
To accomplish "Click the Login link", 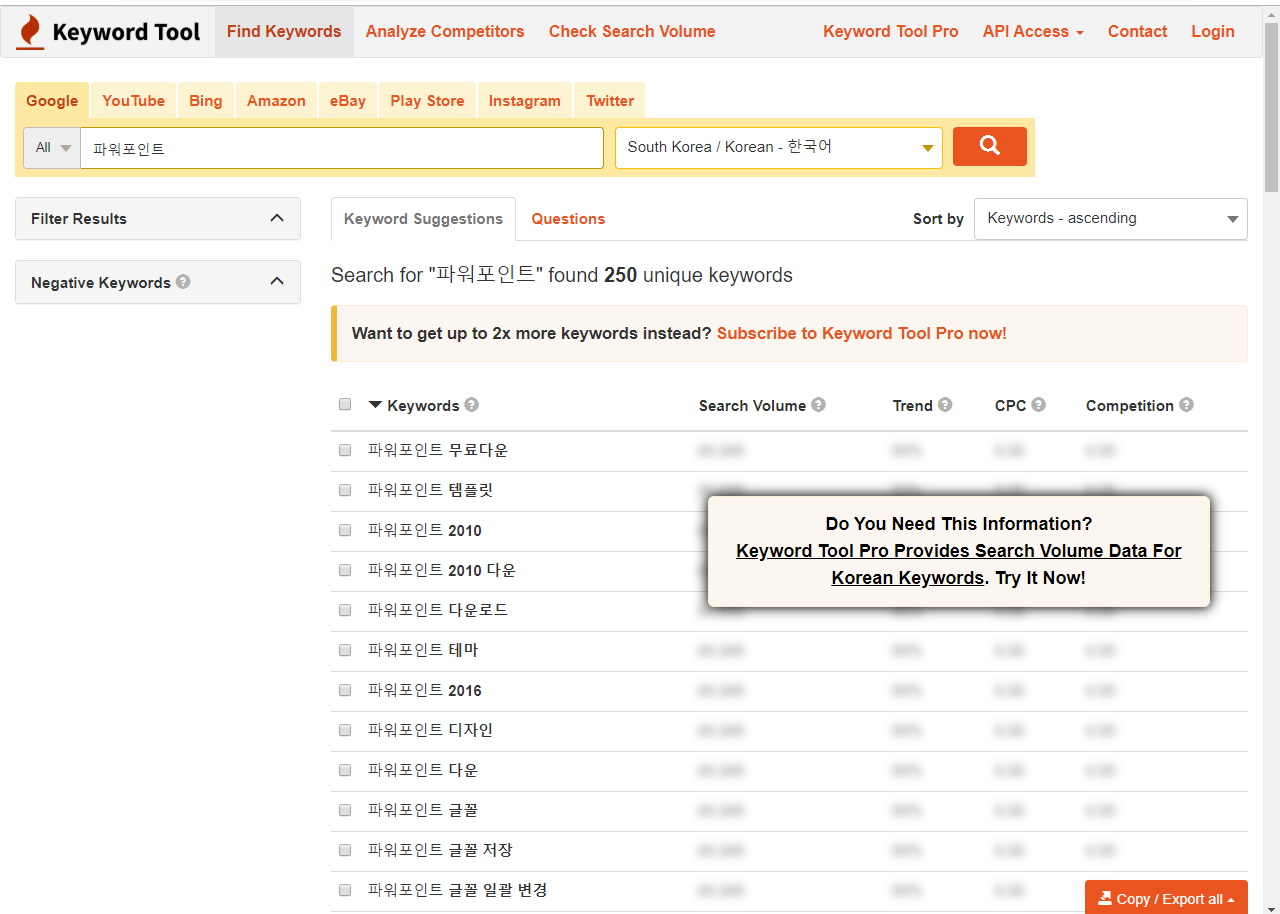I will point(1213,32).
